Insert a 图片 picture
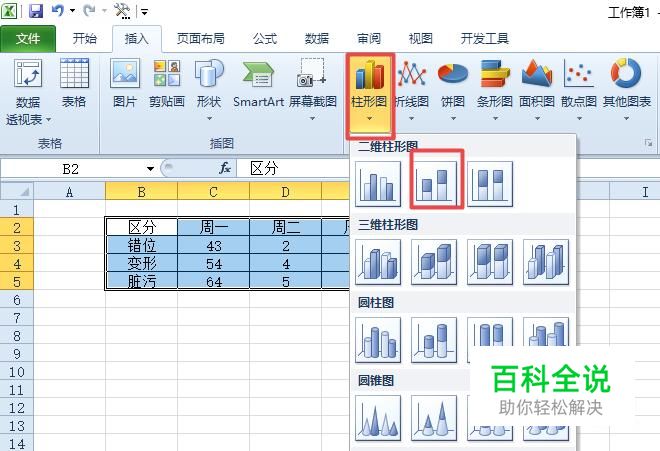 click(125, 83)
